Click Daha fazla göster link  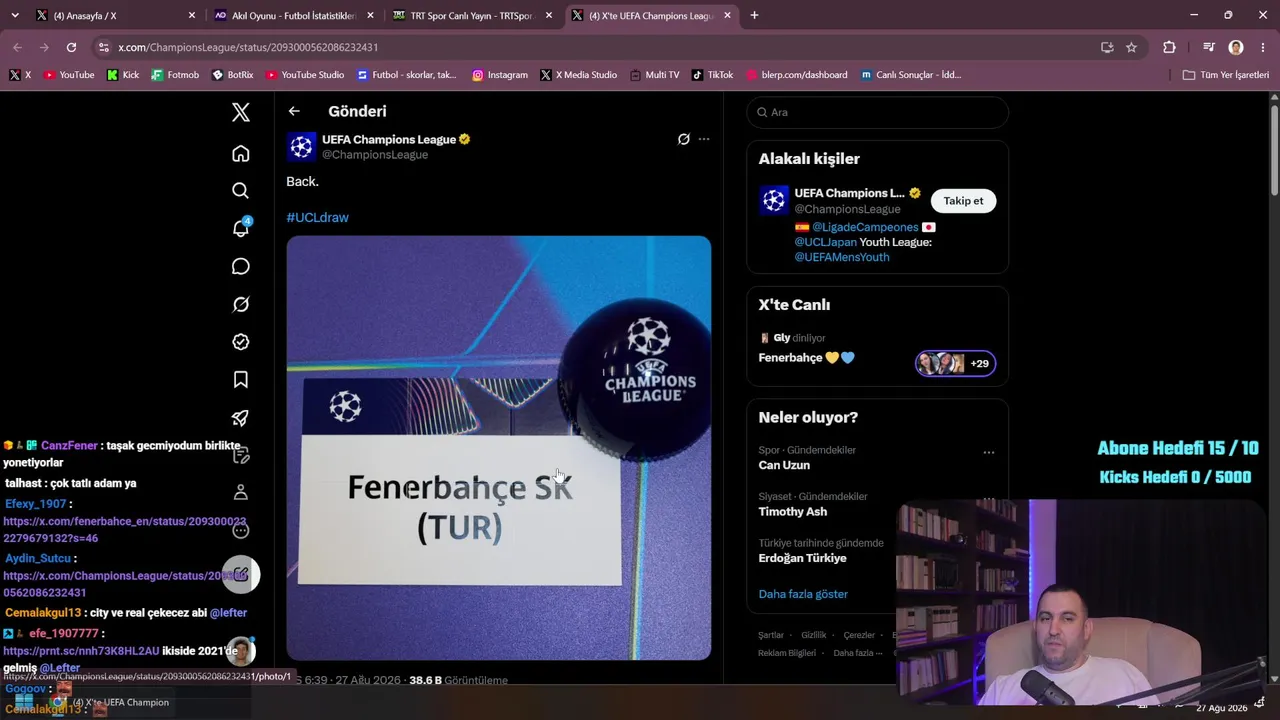point(803,594)
